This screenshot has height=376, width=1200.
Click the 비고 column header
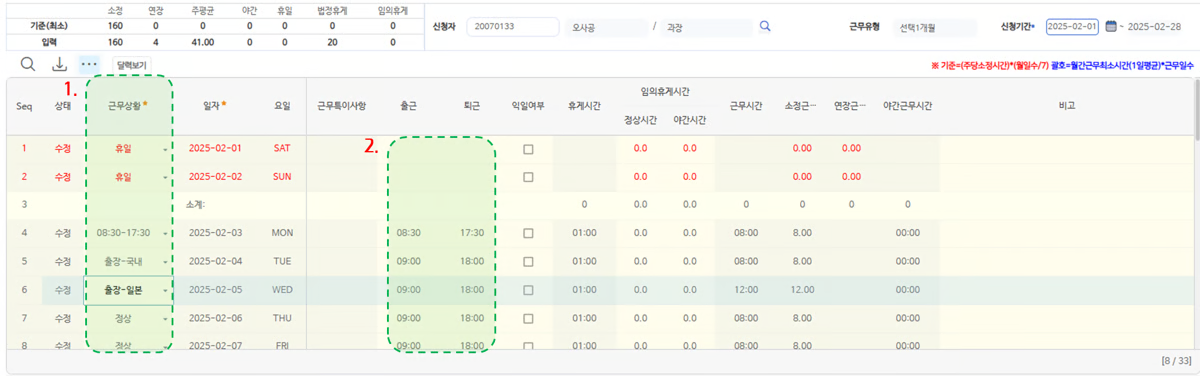coord(1067,105)
